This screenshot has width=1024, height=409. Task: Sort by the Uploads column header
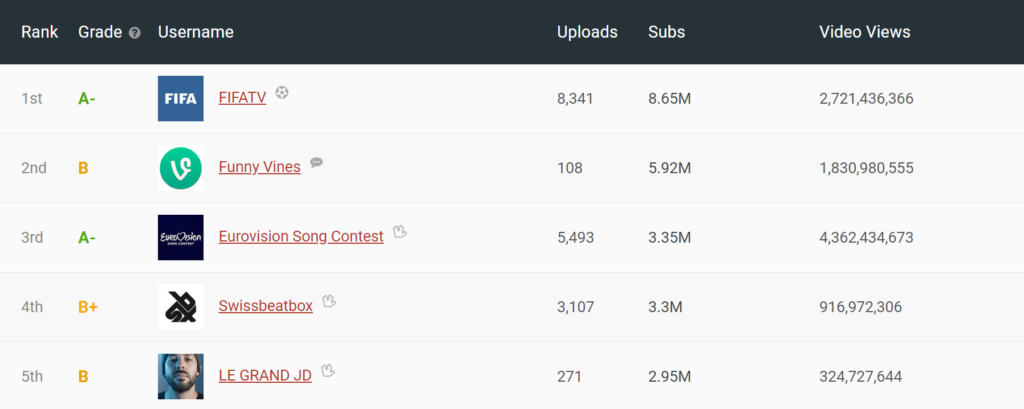pos(587,32)
